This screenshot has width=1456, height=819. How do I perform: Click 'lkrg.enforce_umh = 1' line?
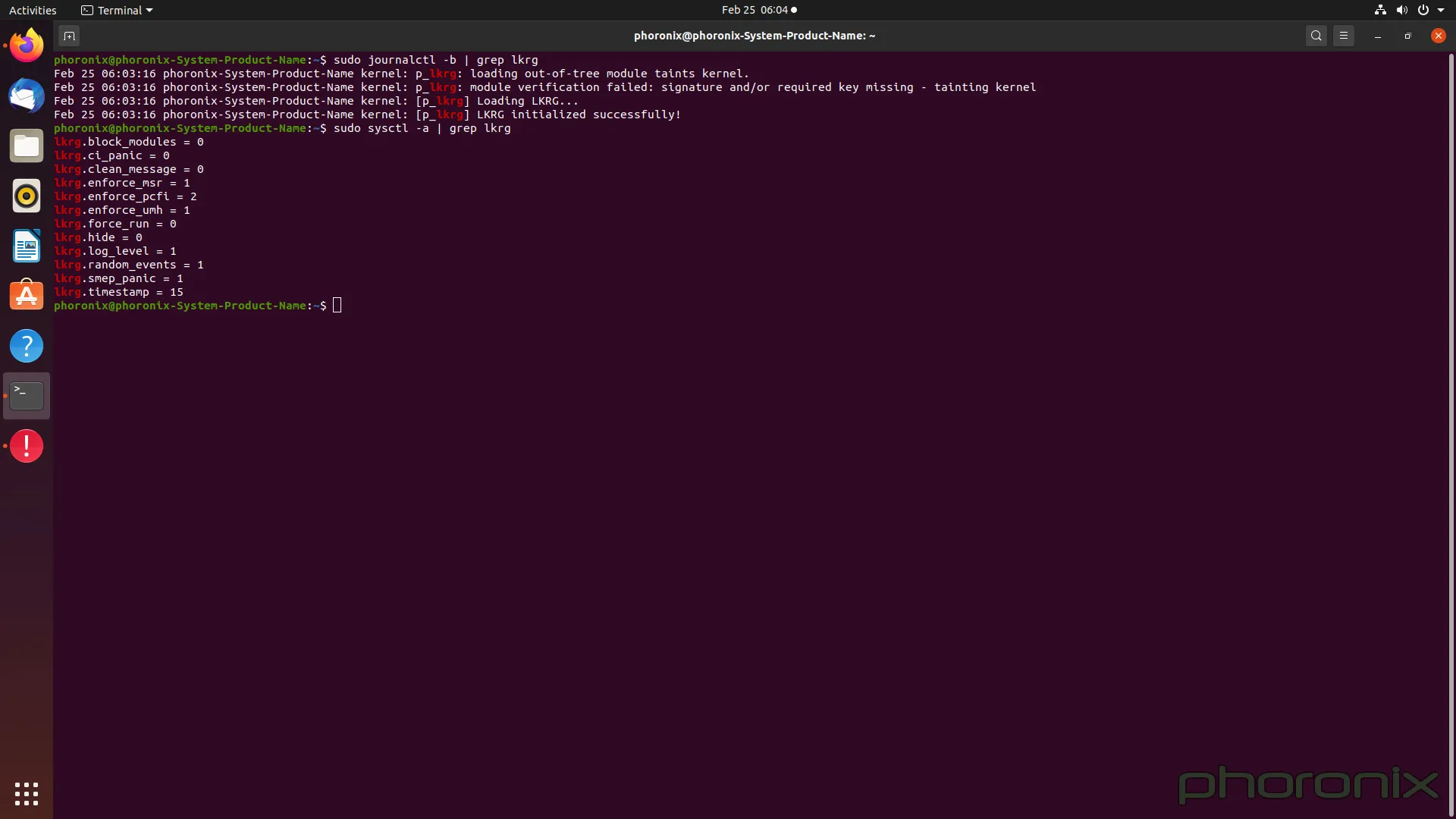click(x=122, y=210)
